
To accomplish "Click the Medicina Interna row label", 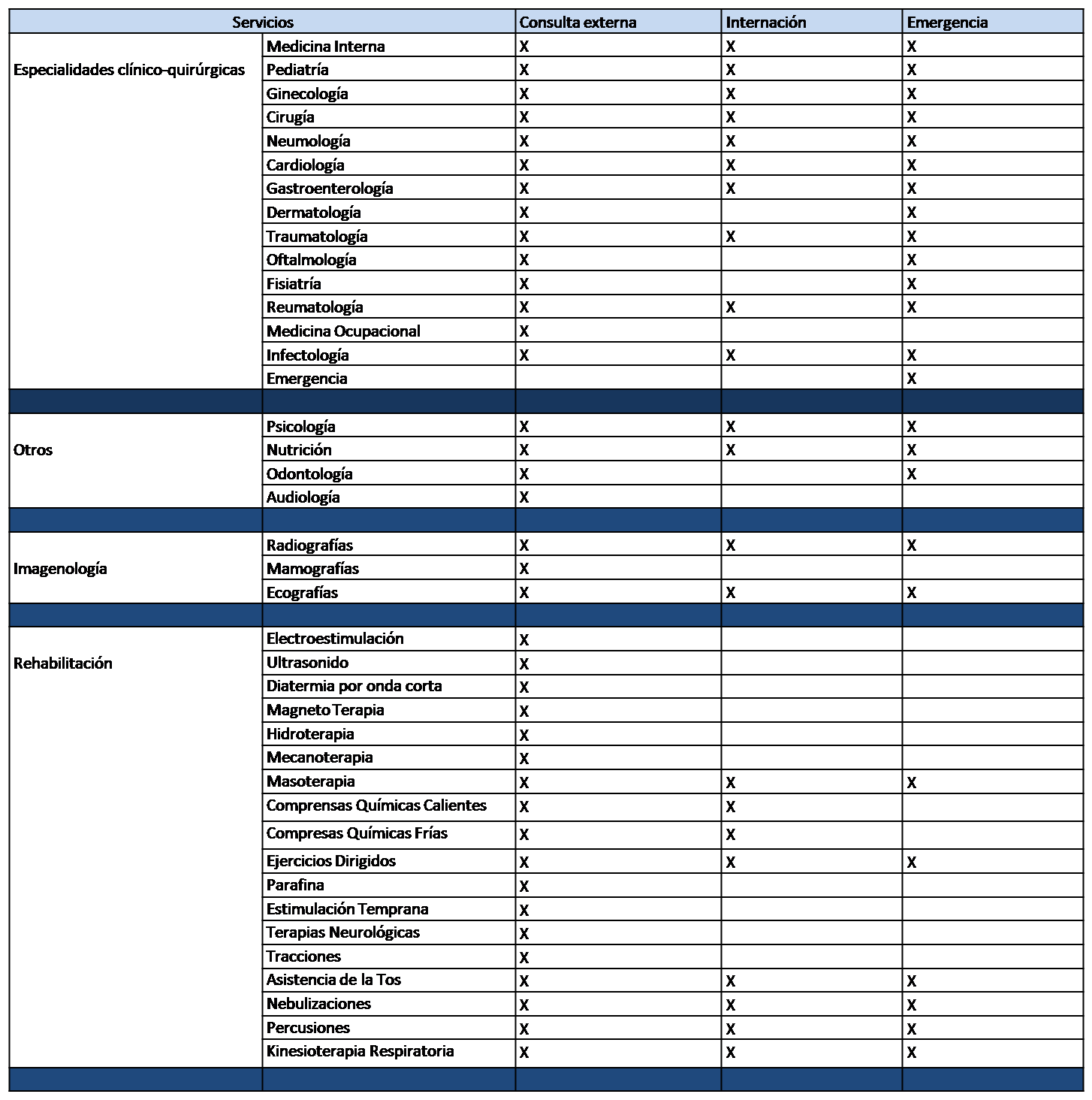I will [325, 46].
